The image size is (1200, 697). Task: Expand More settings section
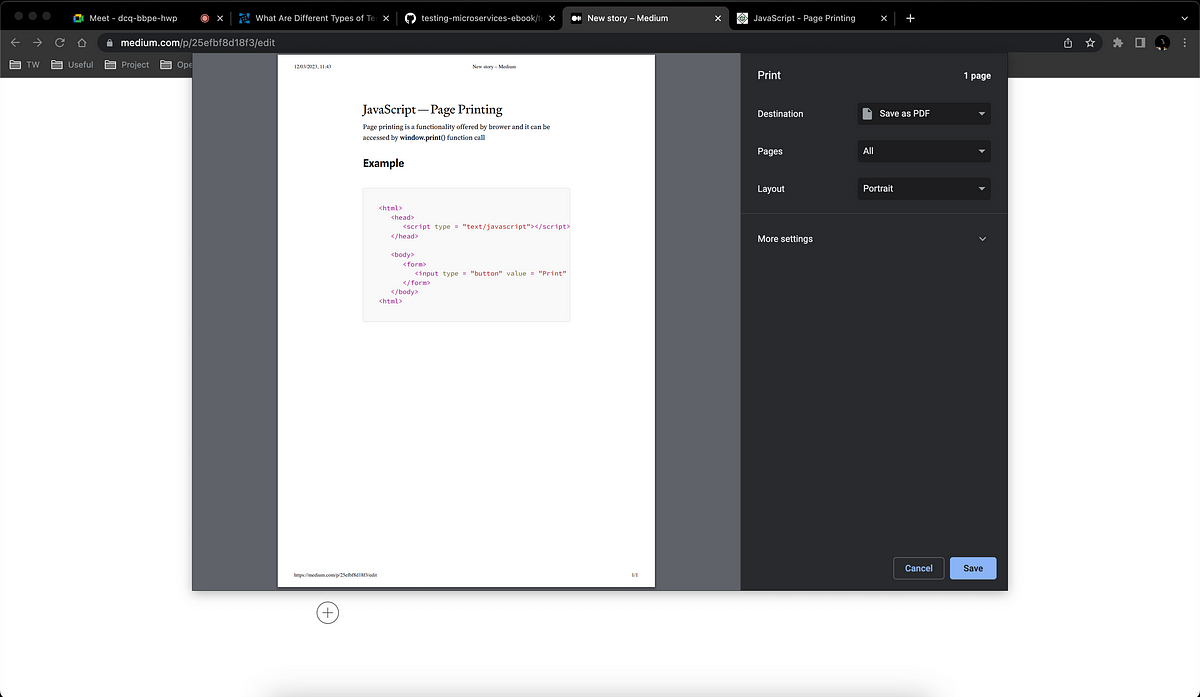click(873, 239)
